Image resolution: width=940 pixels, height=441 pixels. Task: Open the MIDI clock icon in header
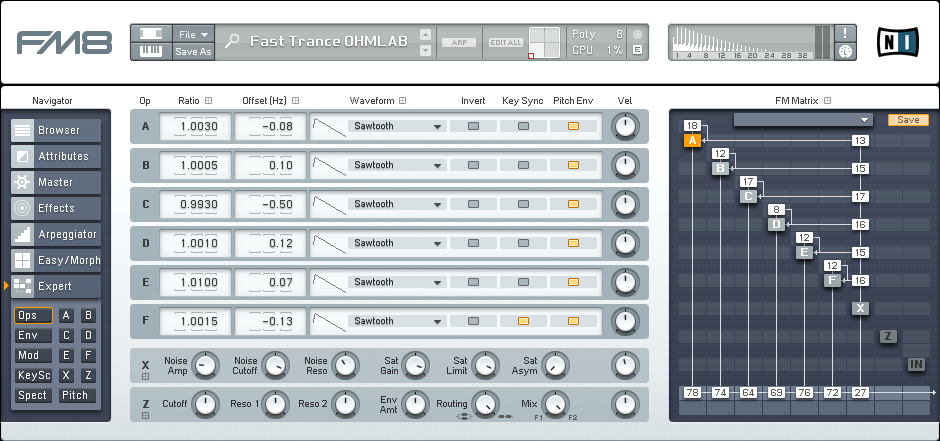845,52
